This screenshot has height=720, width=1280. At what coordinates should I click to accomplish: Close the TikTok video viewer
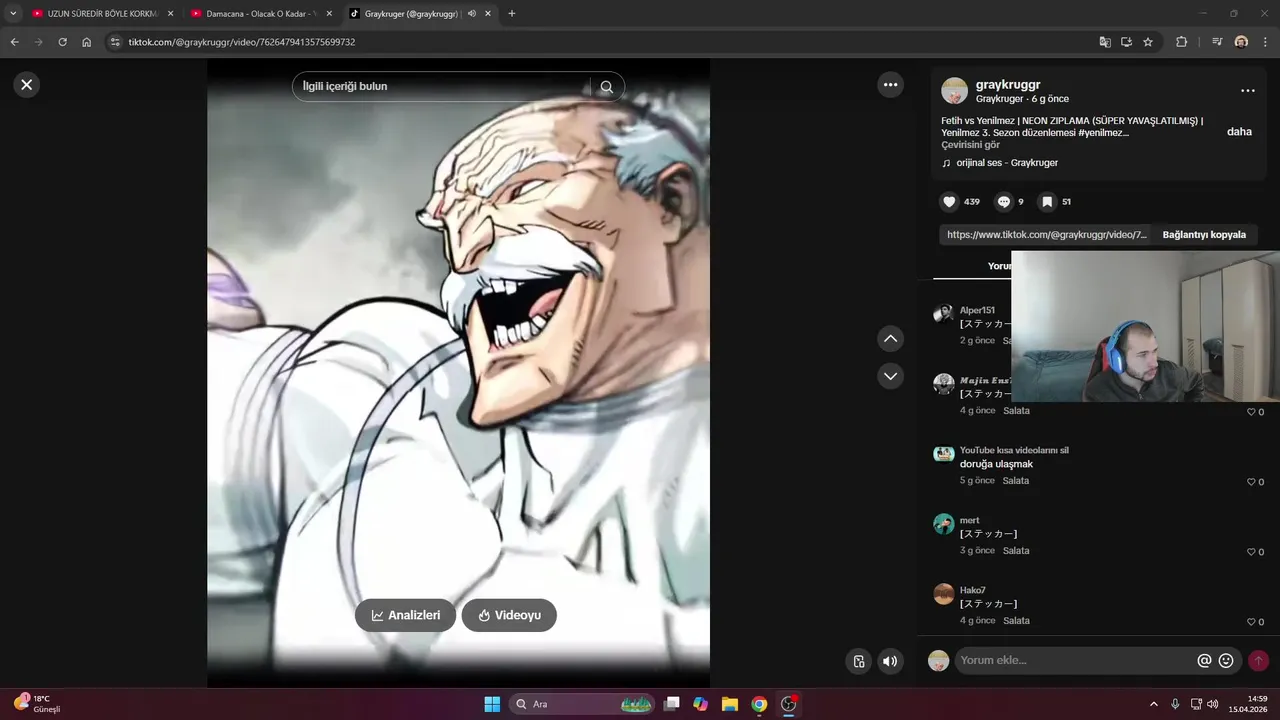27,85
